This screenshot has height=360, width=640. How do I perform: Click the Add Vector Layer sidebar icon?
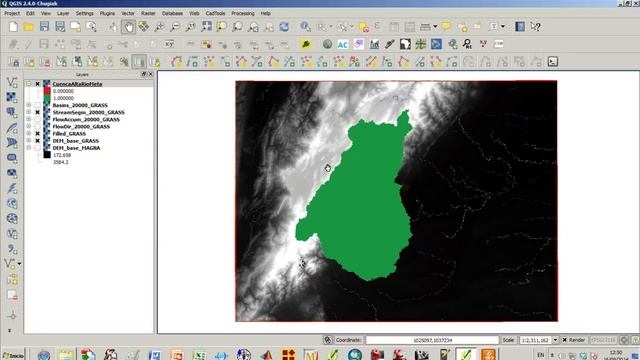(x=12, y=82)
